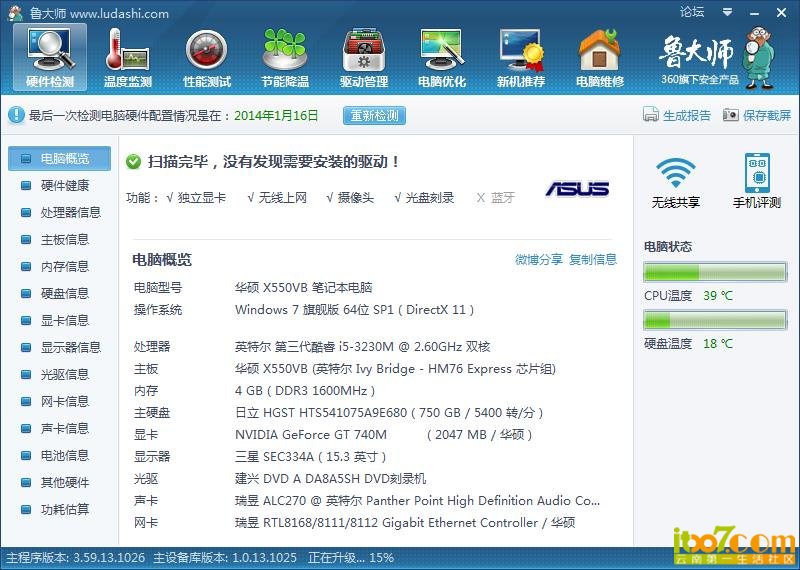Click the 独立显卡 feature label
The height and width of the screenshot is (570, 800).
202,197
